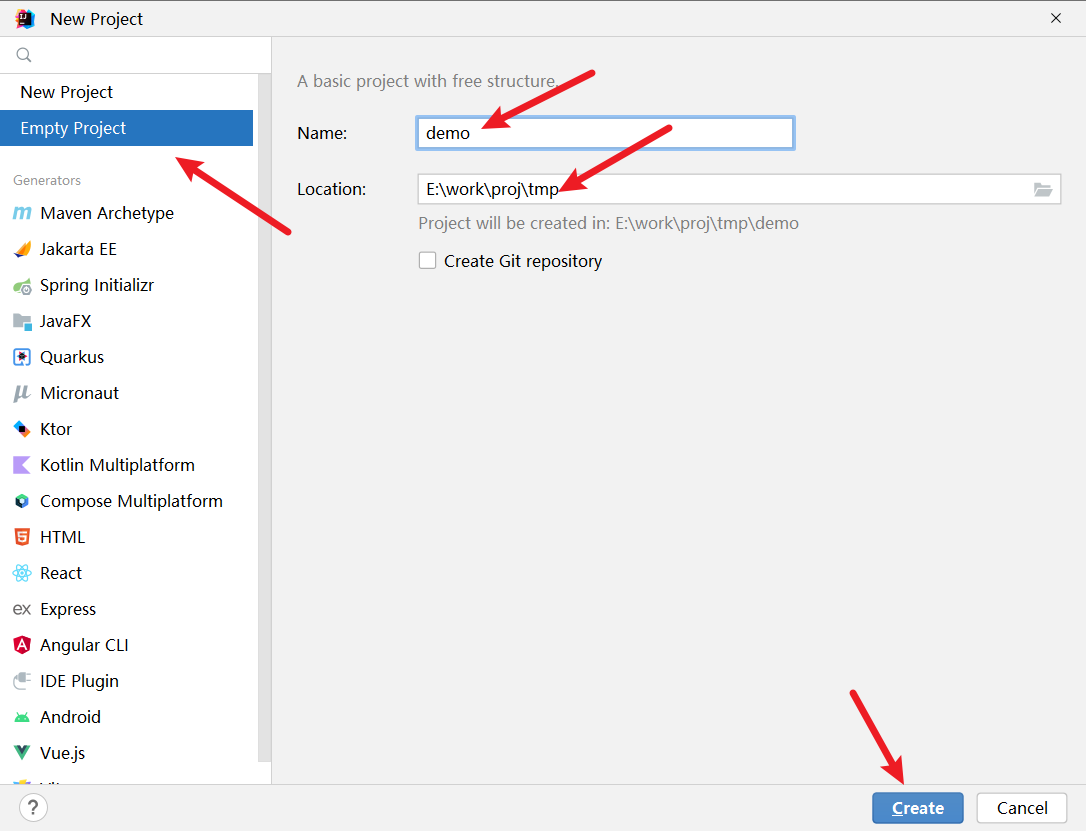Choose the Android generator
Viewport: 1086px width, 831px height.
coord(126,717)
